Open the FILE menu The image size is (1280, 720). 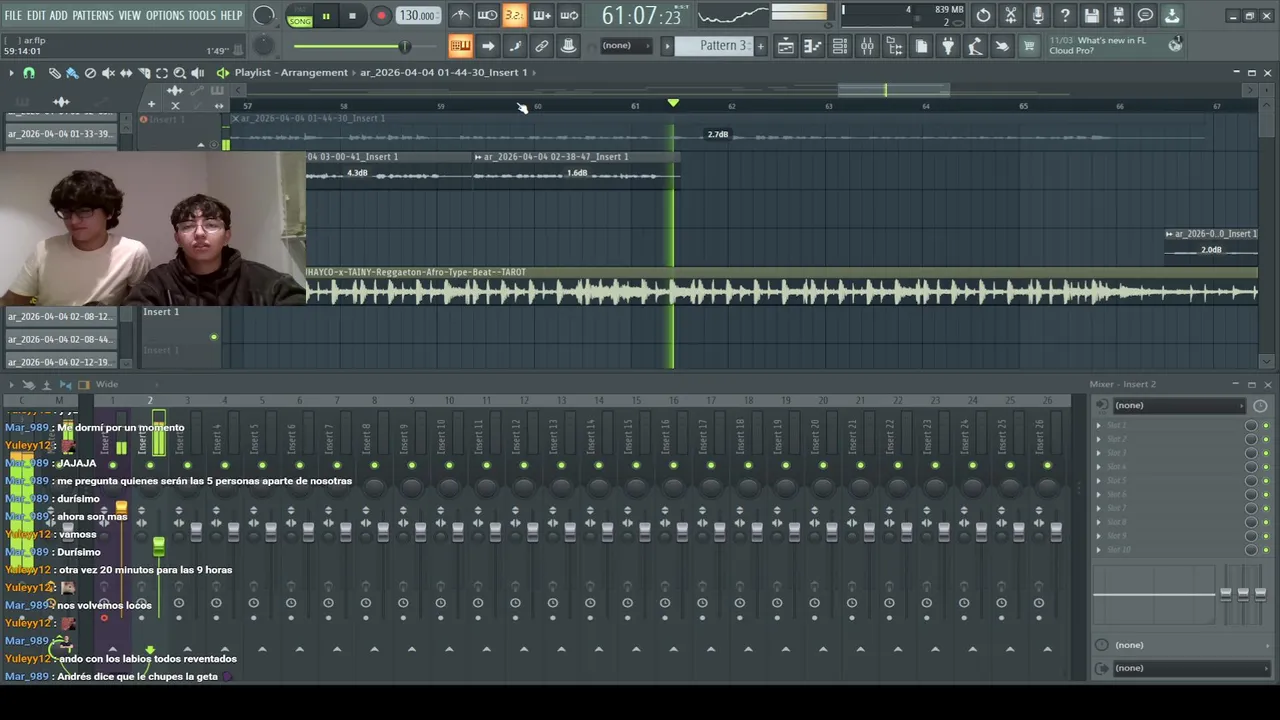pos(13,15)
